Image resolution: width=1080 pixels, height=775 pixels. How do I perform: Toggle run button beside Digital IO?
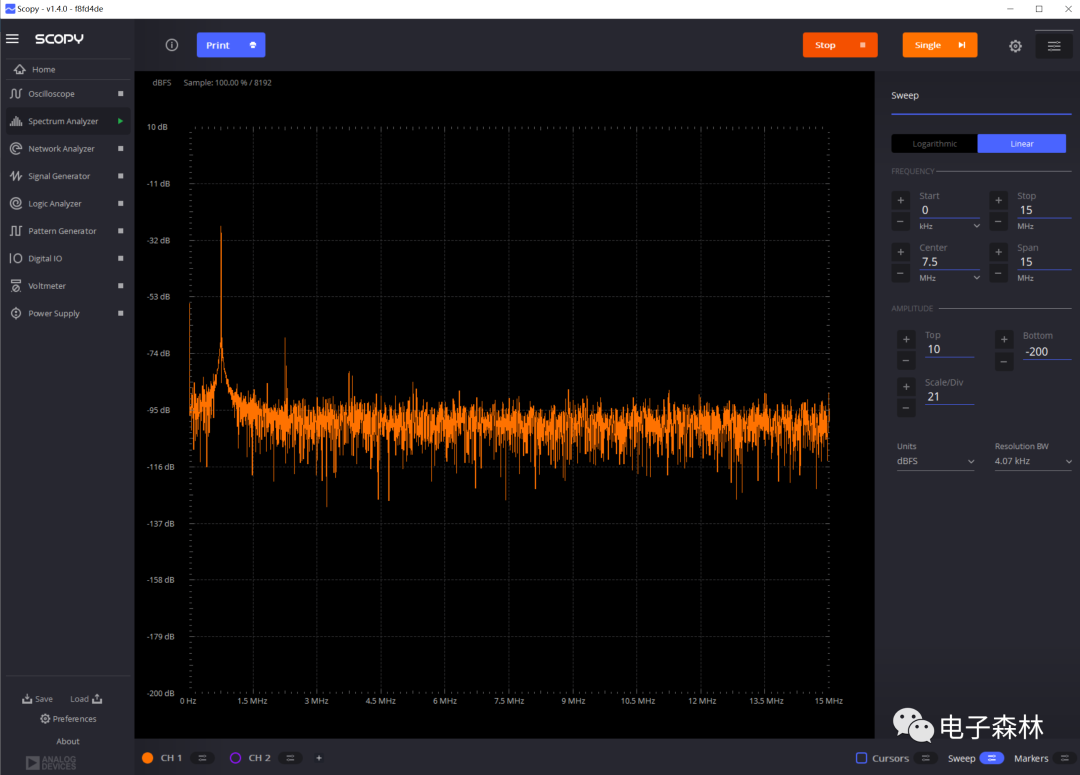coord(121,258)
